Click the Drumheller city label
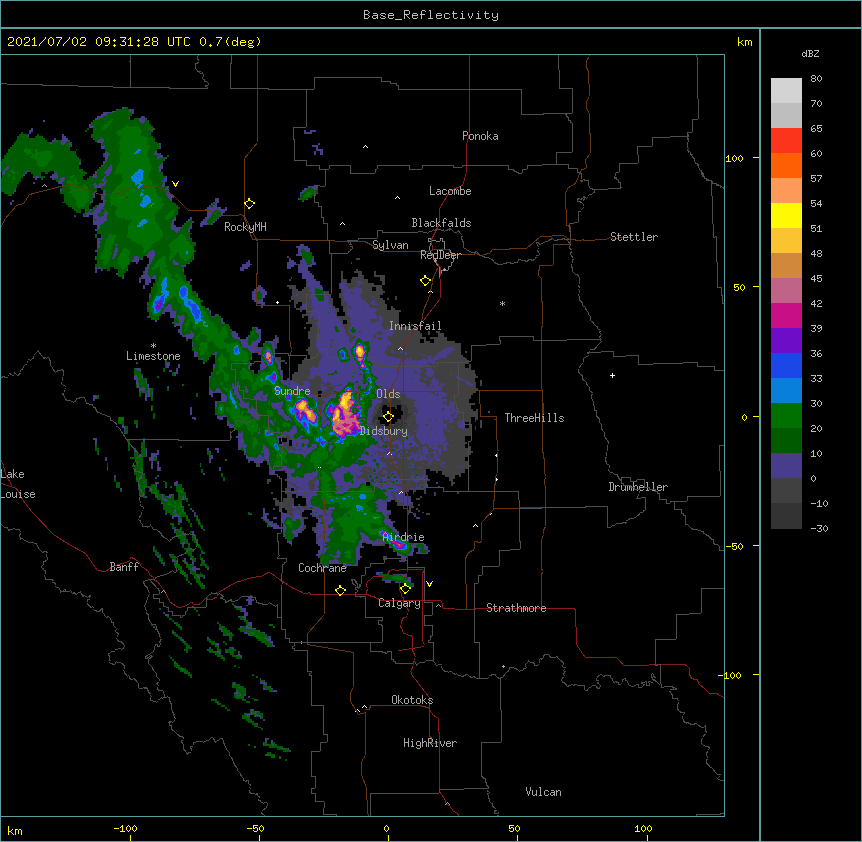 [638, 487]
